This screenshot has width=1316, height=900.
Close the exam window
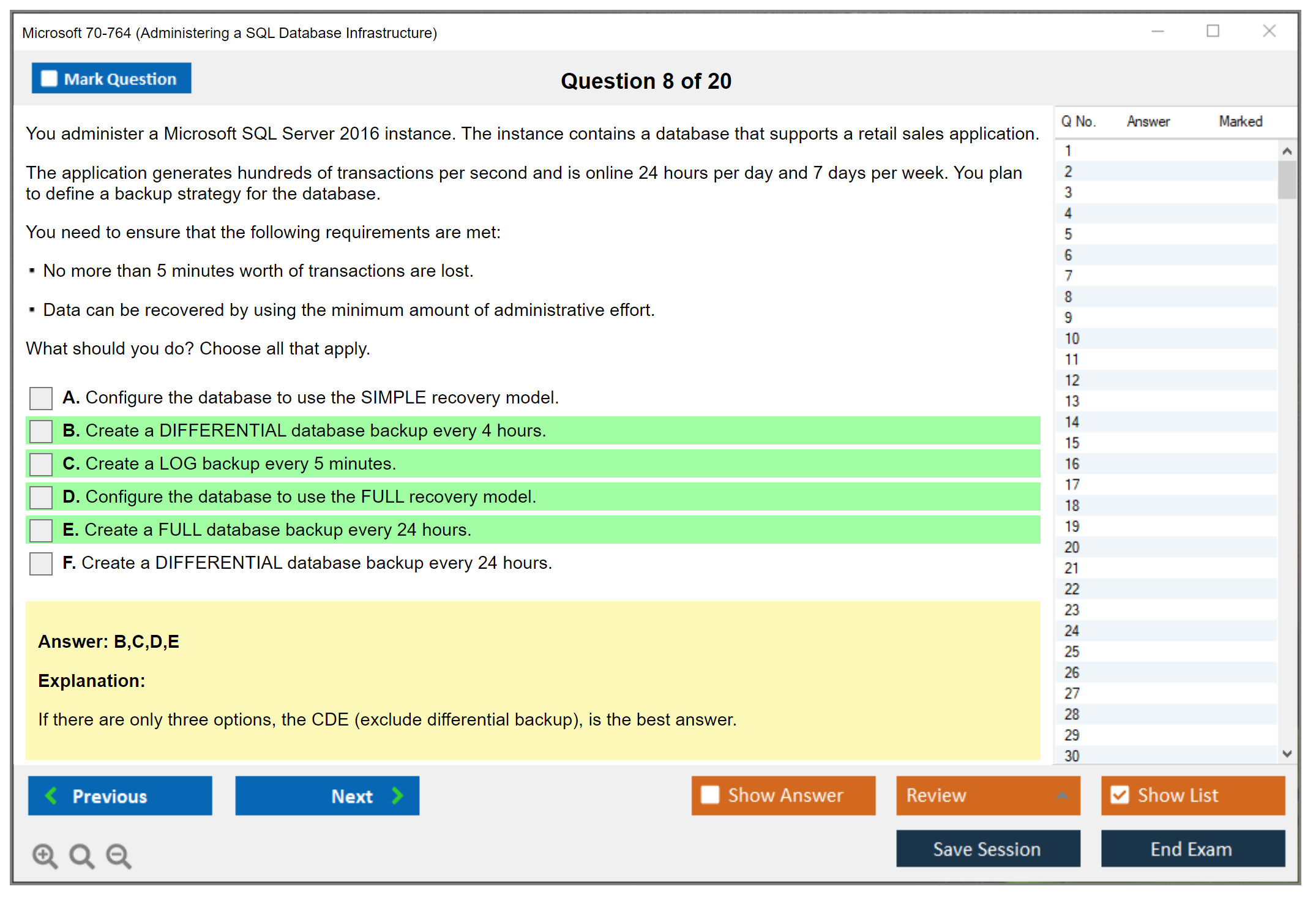[1269, 31]
